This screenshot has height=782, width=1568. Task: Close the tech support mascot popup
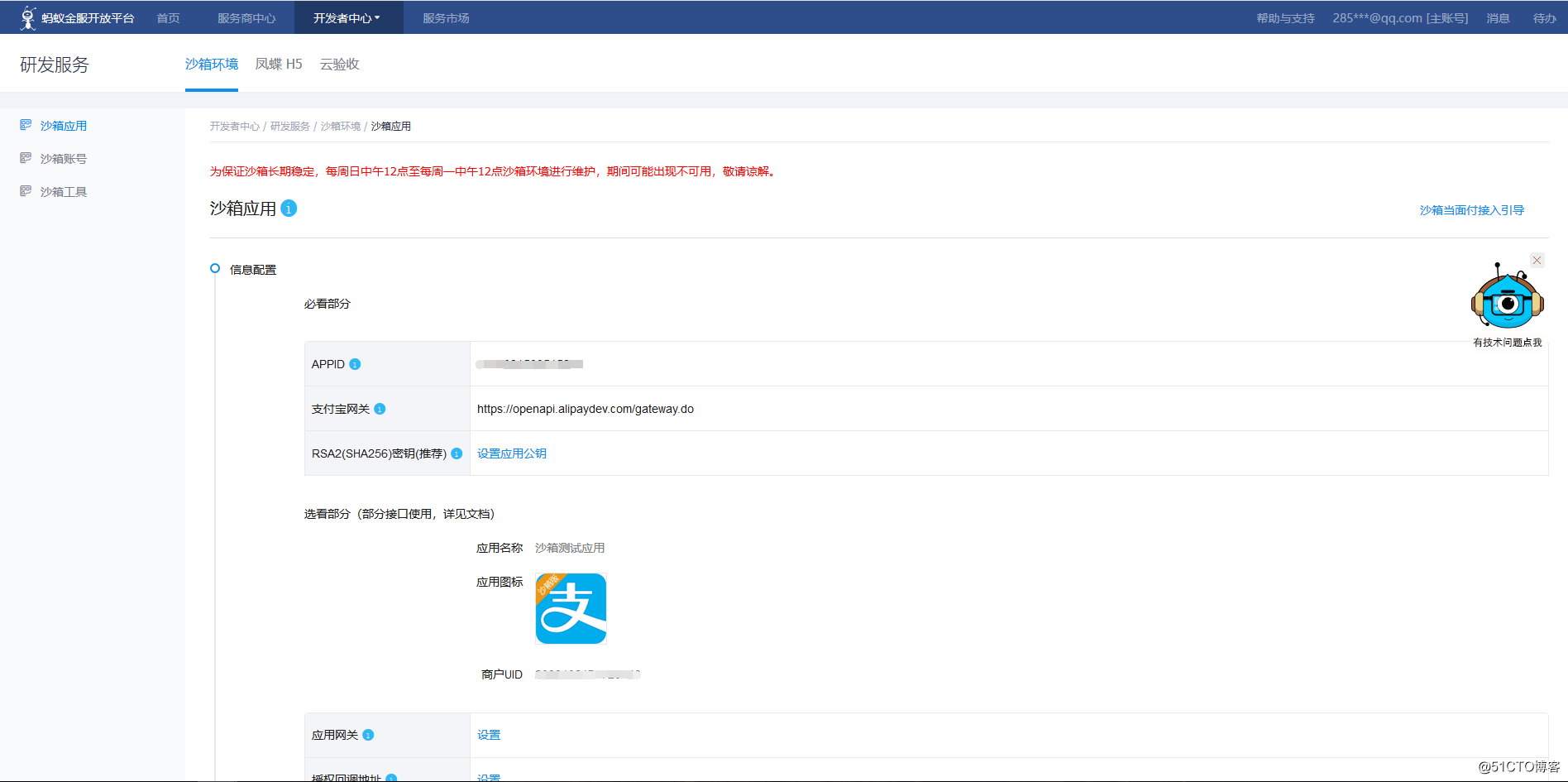(x=1537, y=260)
